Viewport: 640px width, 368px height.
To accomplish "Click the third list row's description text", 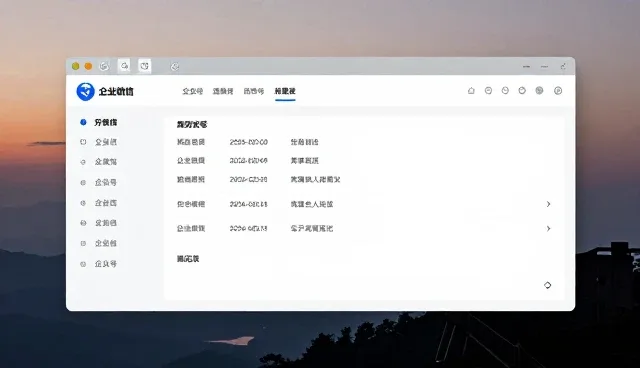I will (315, 180).
